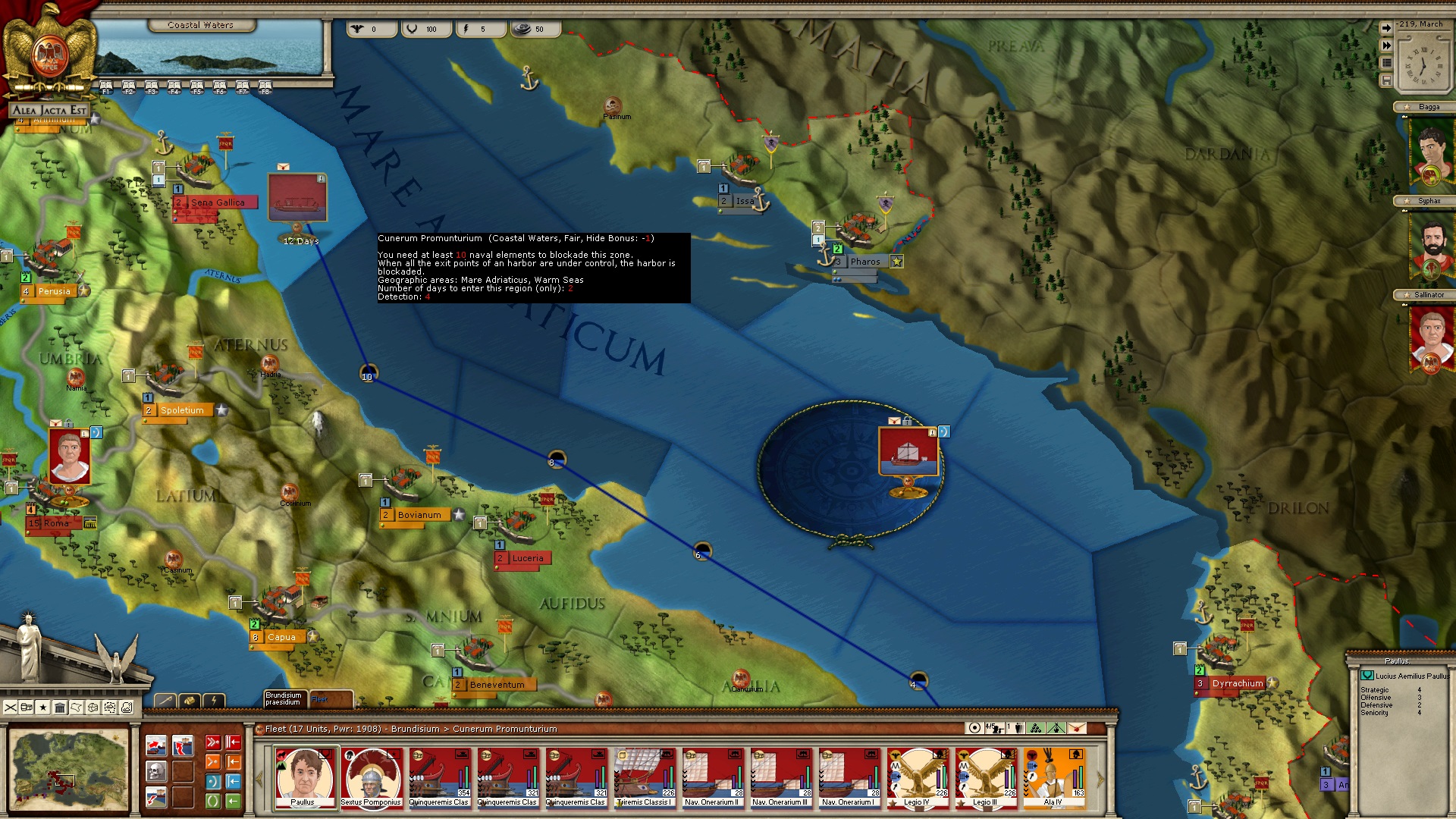The width and height of the screenshot is (1456, 819).
Task: Set red hold-at-all-costs rule of engagement
Action: point(234,742)
